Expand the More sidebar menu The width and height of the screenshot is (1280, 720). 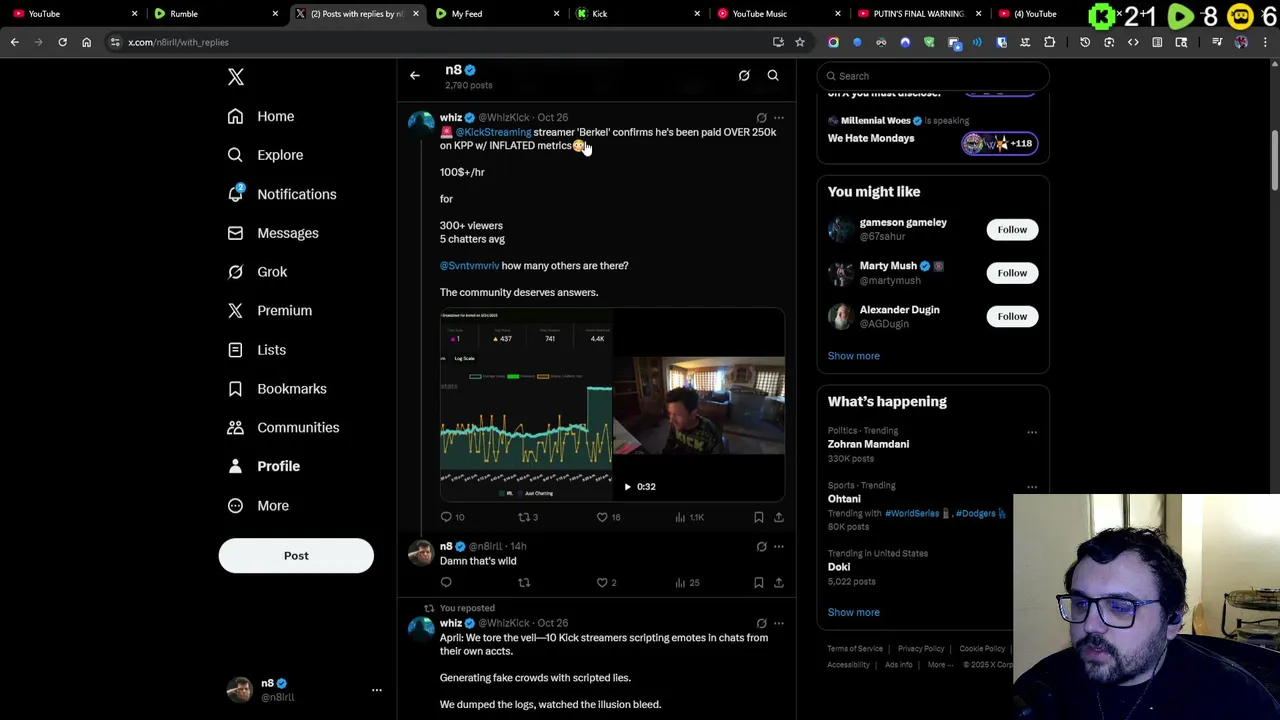click(x=258, y=506)
